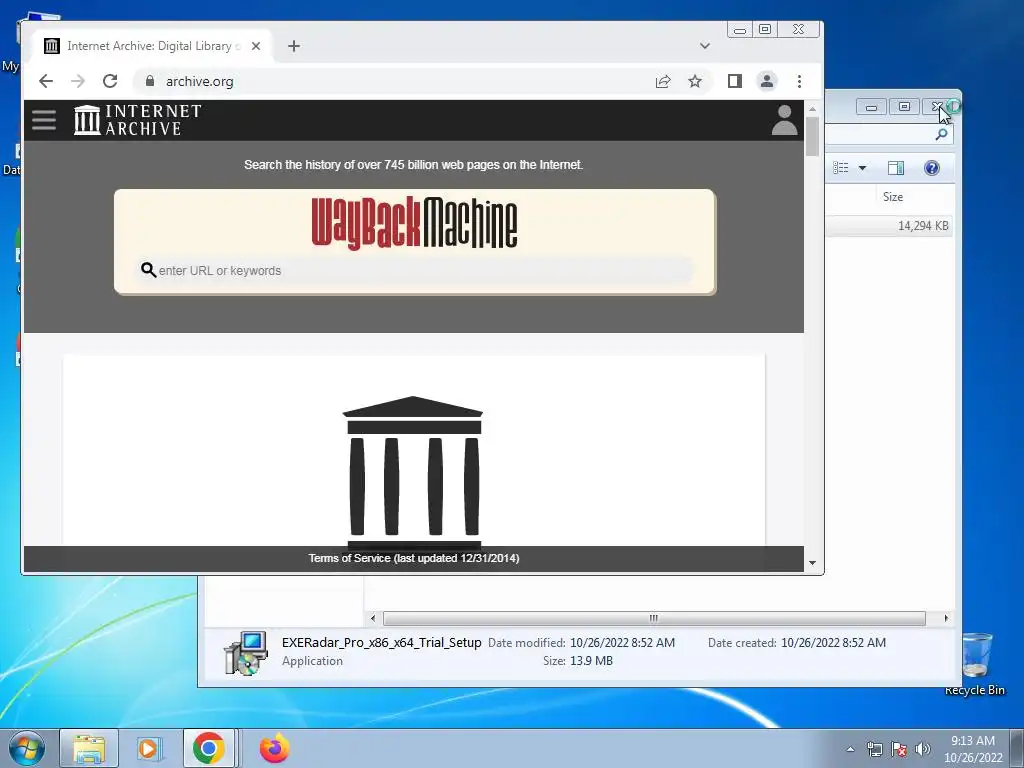The height and width of the screenshot is (768, 1024).
Task: Open Chrome three-dot menu
Action: pyautogui.click(x=799, y=81)
